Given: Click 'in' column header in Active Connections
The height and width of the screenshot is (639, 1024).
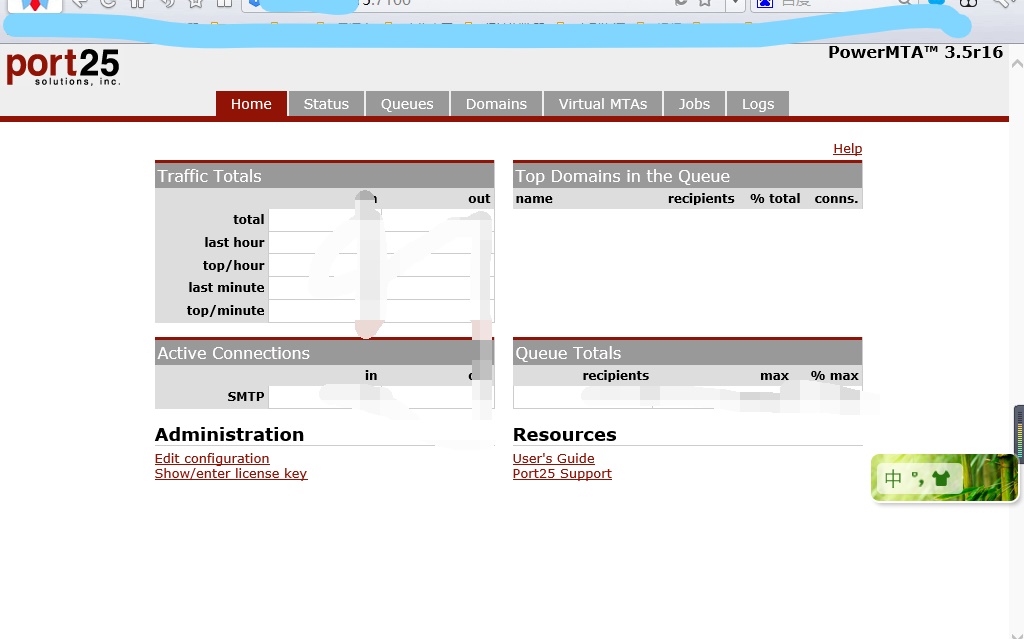Looking at the screenshot, I should point(371,376).
